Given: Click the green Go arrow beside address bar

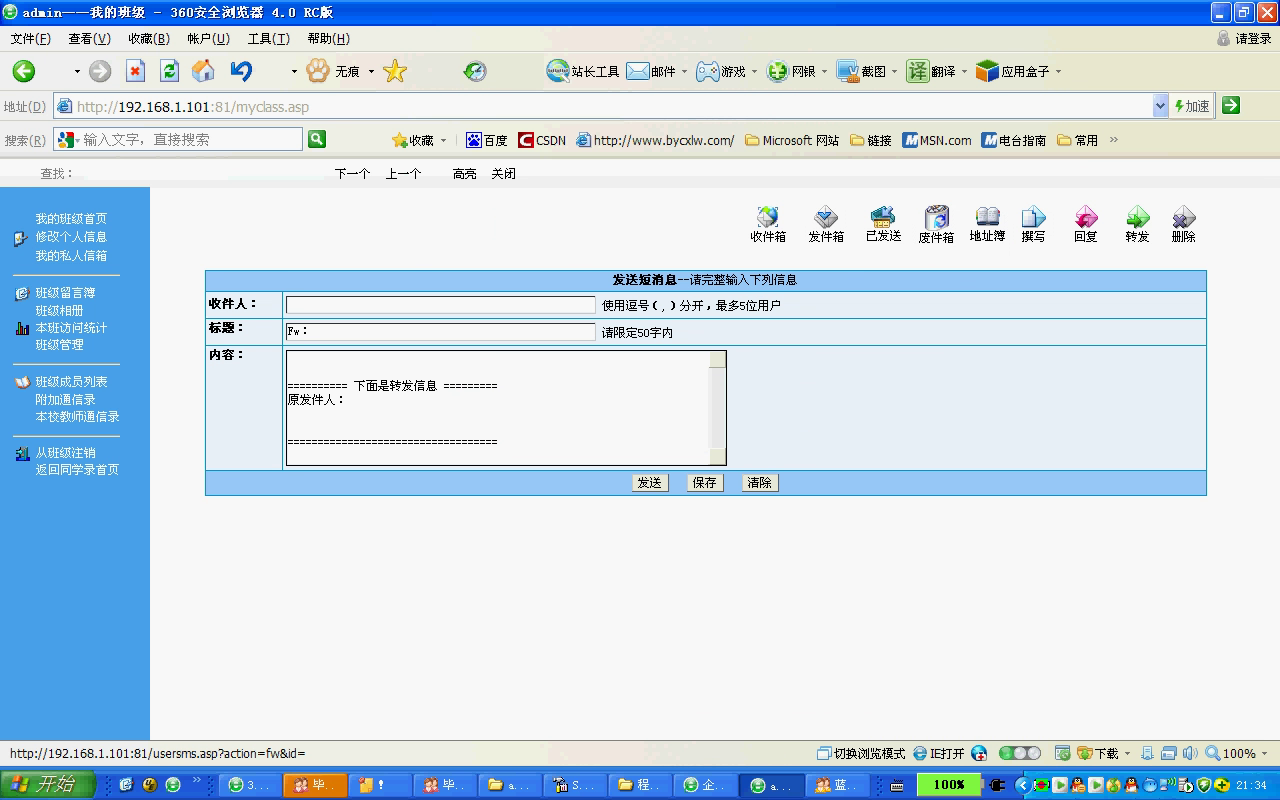Looking at the screenshot, I should pyautogui.click(x=1231, y=105).
